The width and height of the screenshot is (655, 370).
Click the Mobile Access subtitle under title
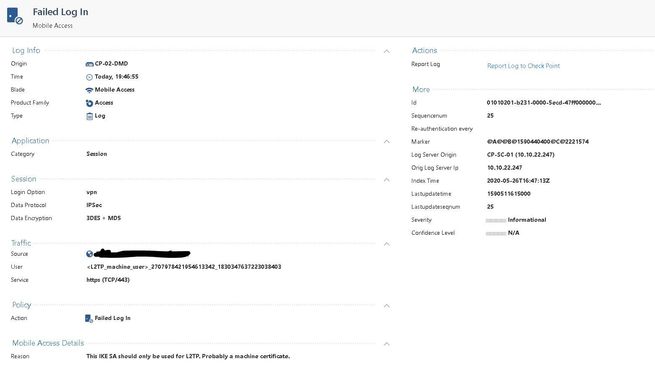click(53, 25)
